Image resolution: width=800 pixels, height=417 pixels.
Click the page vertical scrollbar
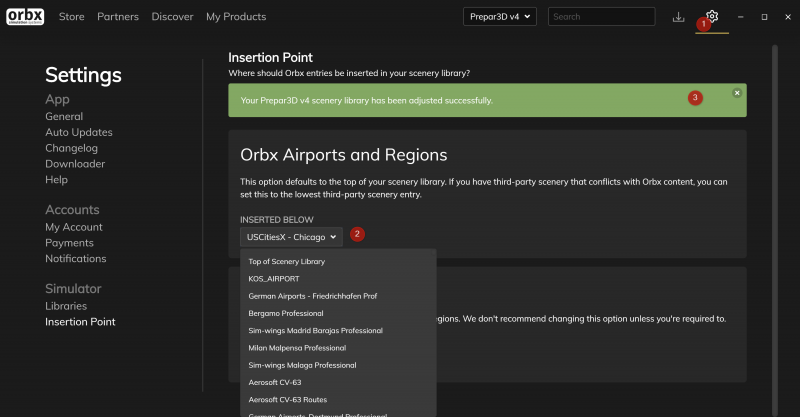774,230
